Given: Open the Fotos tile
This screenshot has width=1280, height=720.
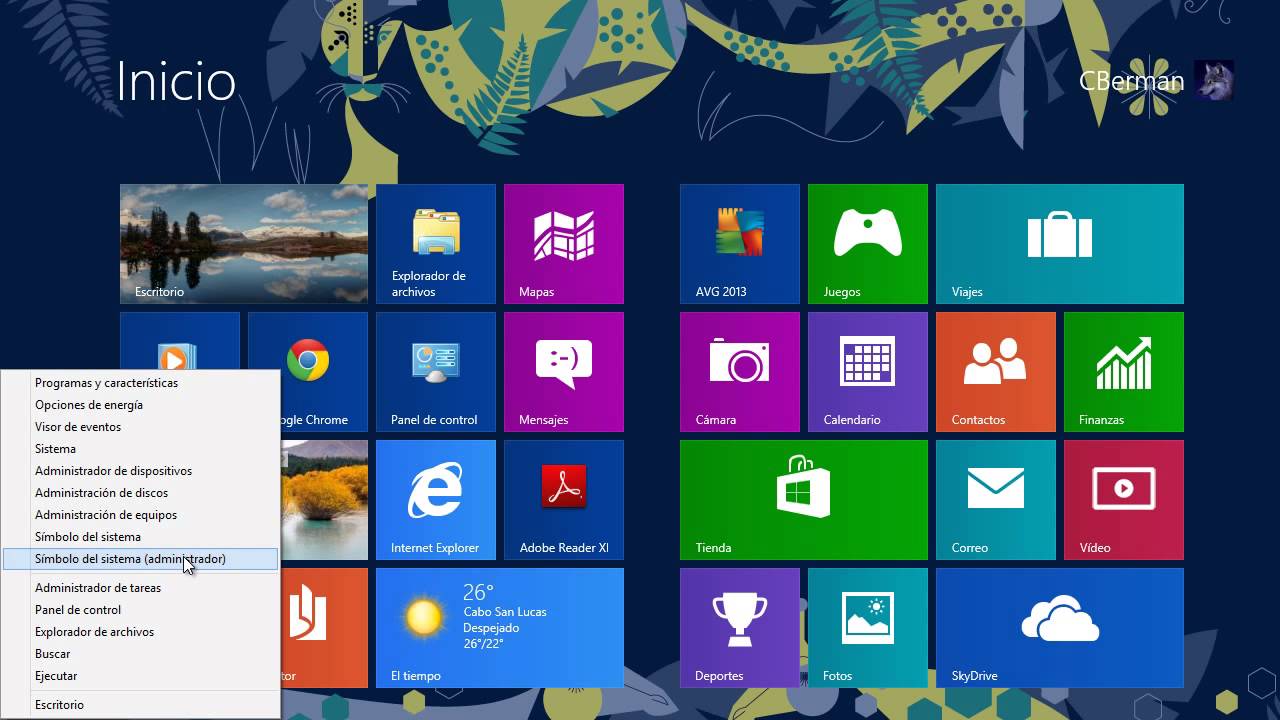Looking at the screenshot, I should click(868, 628).
